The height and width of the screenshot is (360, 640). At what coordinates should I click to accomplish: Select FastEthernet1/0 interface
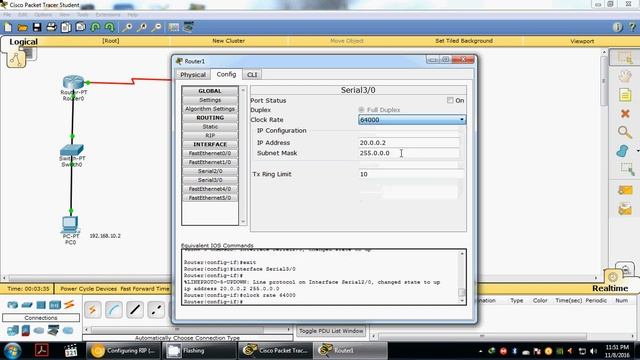coord(210,162)
